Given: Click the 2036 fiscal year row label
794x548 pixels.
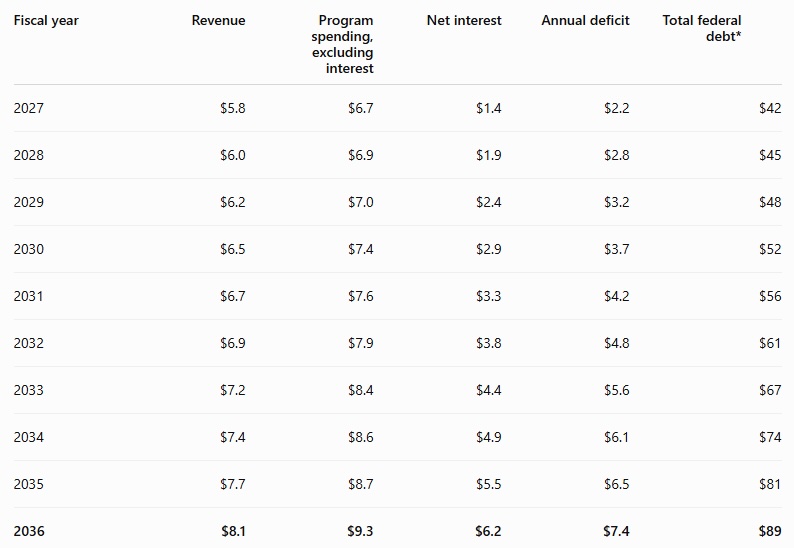Looking at the screenshot, I should [29, 531].
